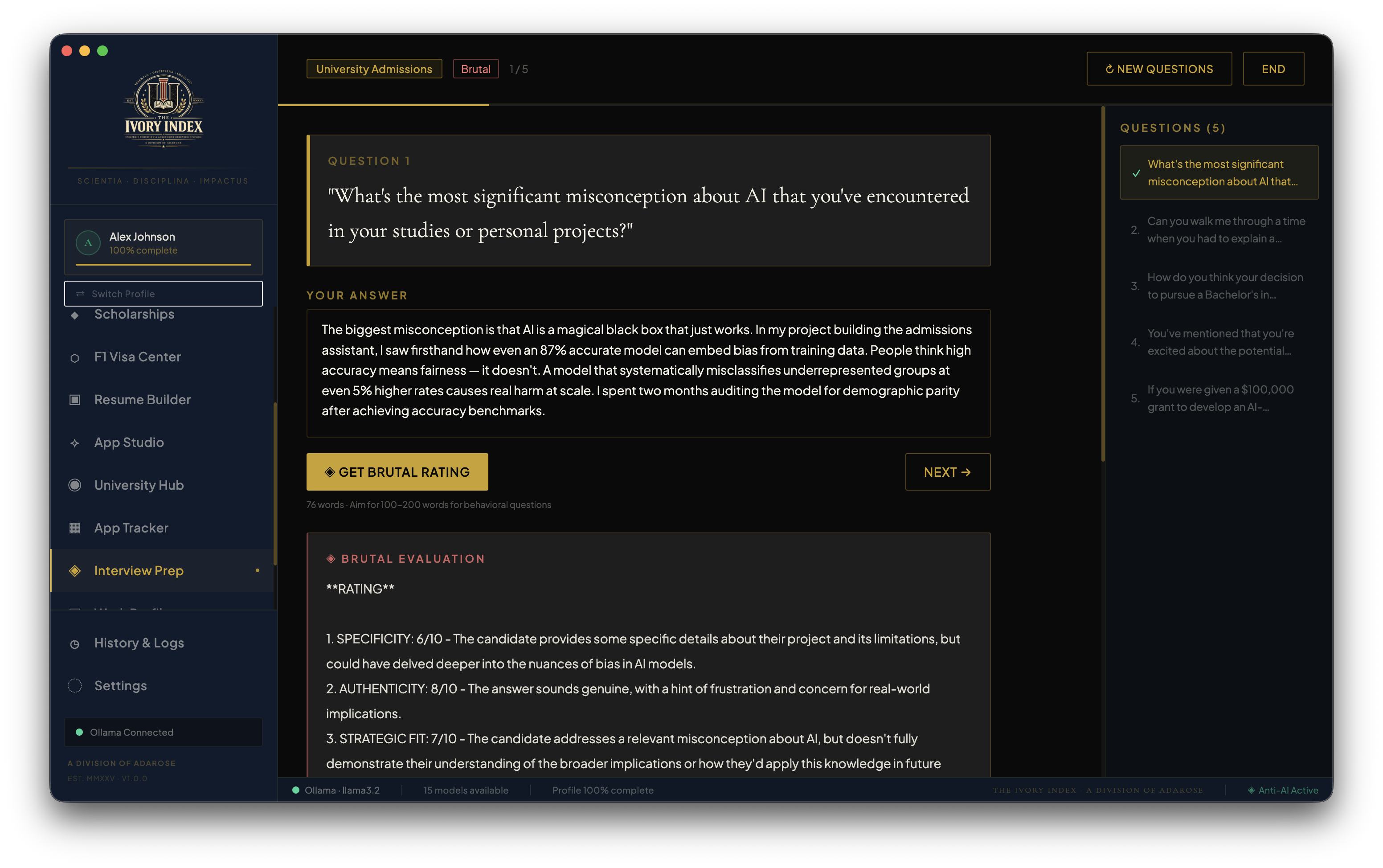Click the History & Logs clock icon

point(74,643)
